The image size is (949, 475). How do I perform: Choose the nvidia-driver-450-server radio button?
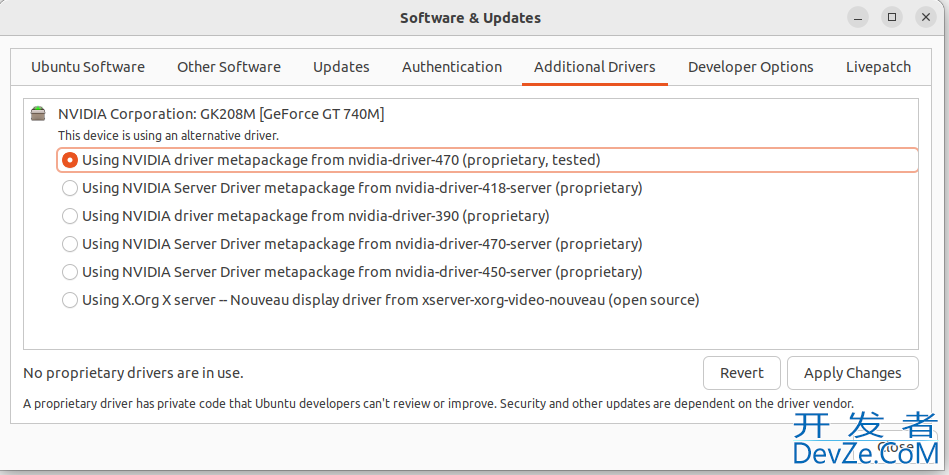click(x=70, y=272)
